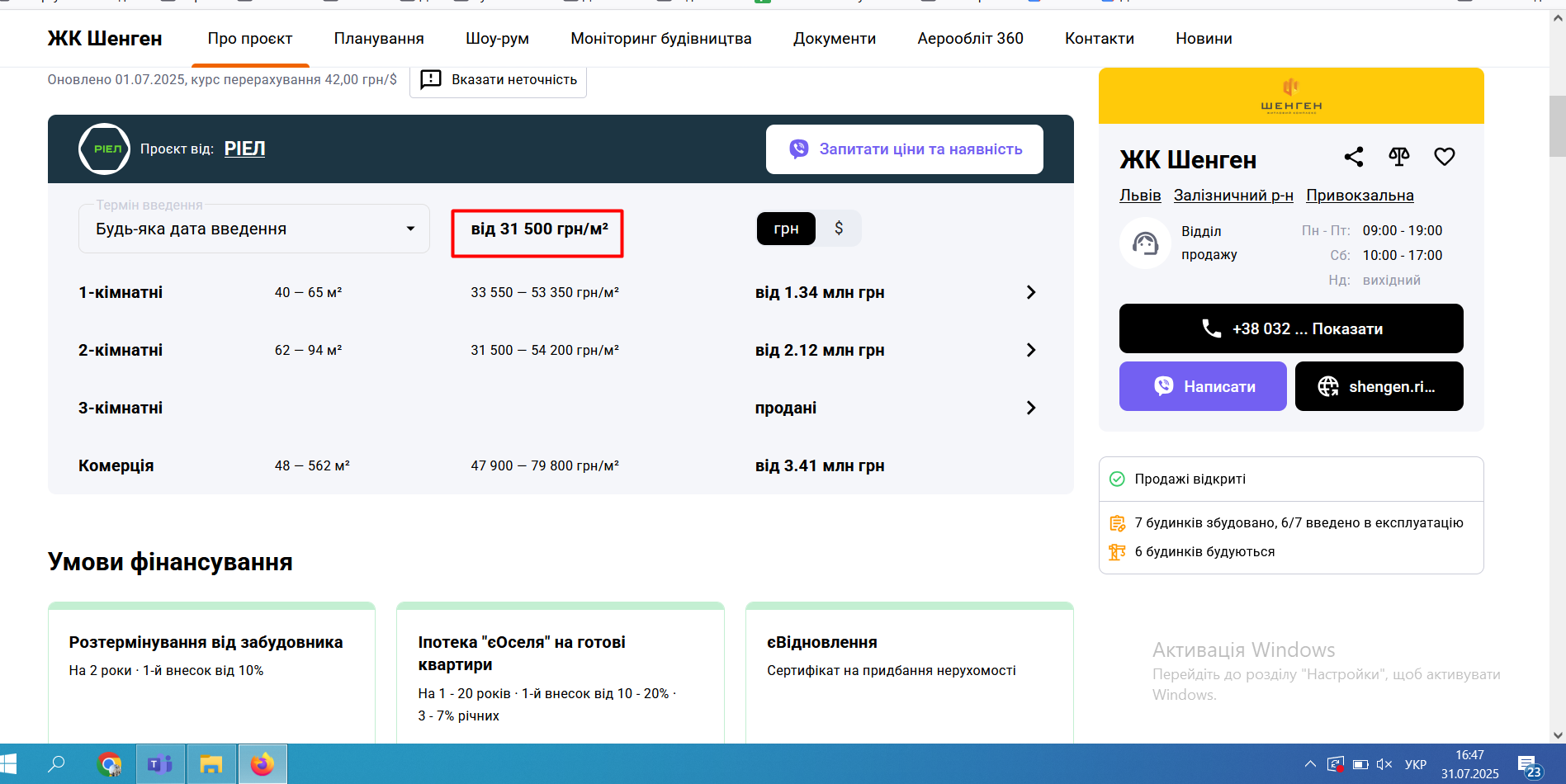The width and height of the screenshot is (1566, 784).
Task: Click the sales department headset icon
Action: [1145, 243]
